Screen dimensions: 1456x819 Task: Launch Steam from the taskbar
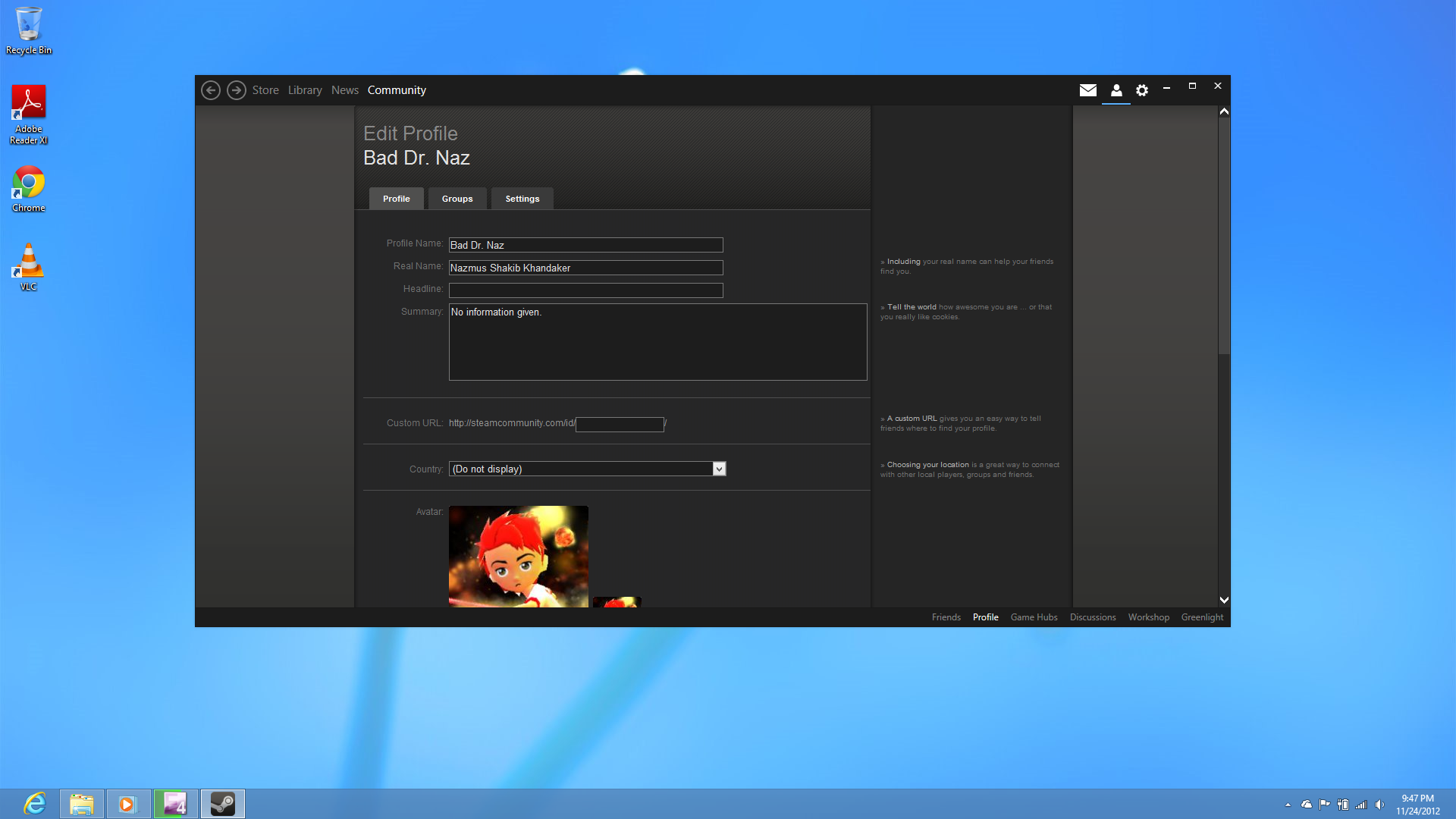click(x=223, y=804)
